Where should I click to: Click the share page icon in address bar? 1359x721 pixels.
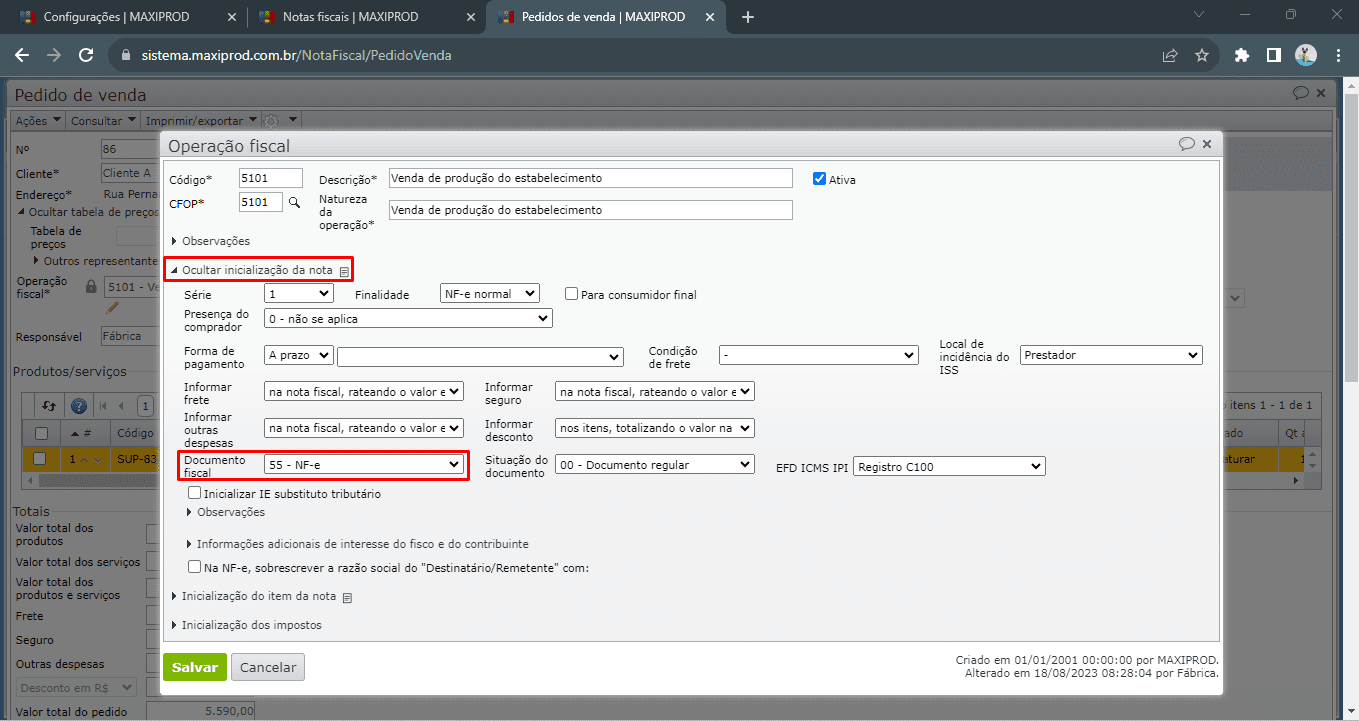(1169, 55)
